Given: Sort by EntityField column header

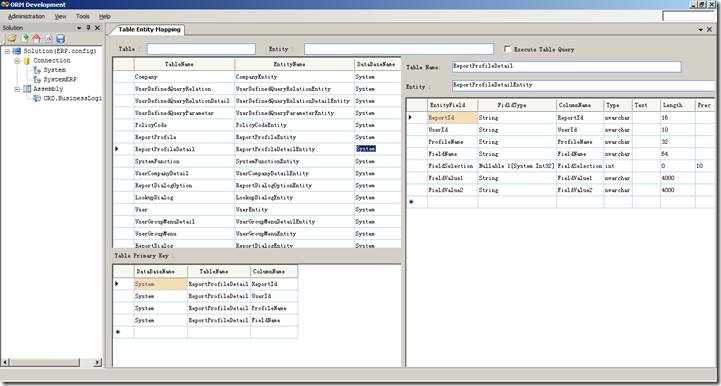Looking at the screenshot, I should click(452, 105).
